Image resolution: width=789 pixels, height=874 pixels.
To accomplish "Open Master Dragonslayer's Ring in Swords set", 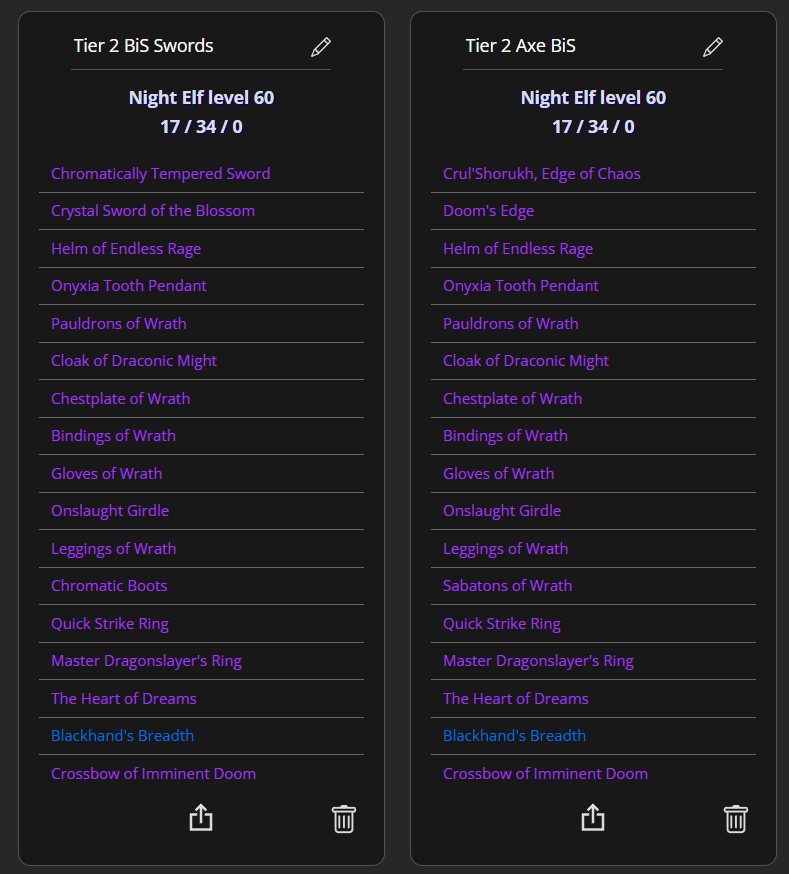I will pyautogui.click(x=146, y=661).
